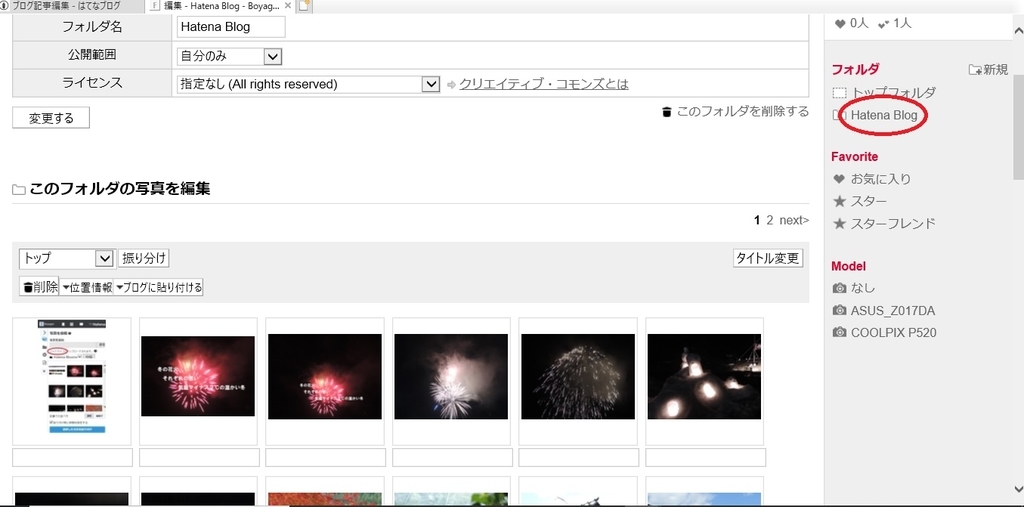Select the snow lantern thumbnail
The width and height of the screenshot is (1024, 507).
704,376
